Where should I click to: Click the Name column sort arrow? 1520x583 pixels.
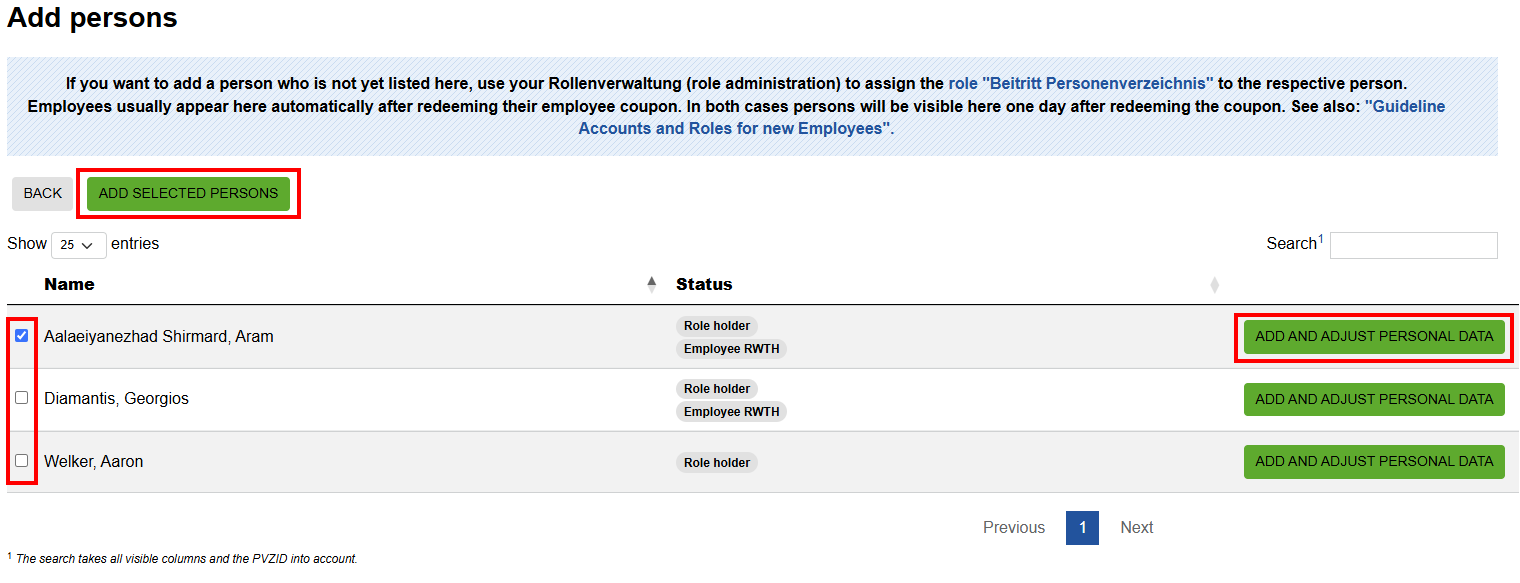pos(651,284)
